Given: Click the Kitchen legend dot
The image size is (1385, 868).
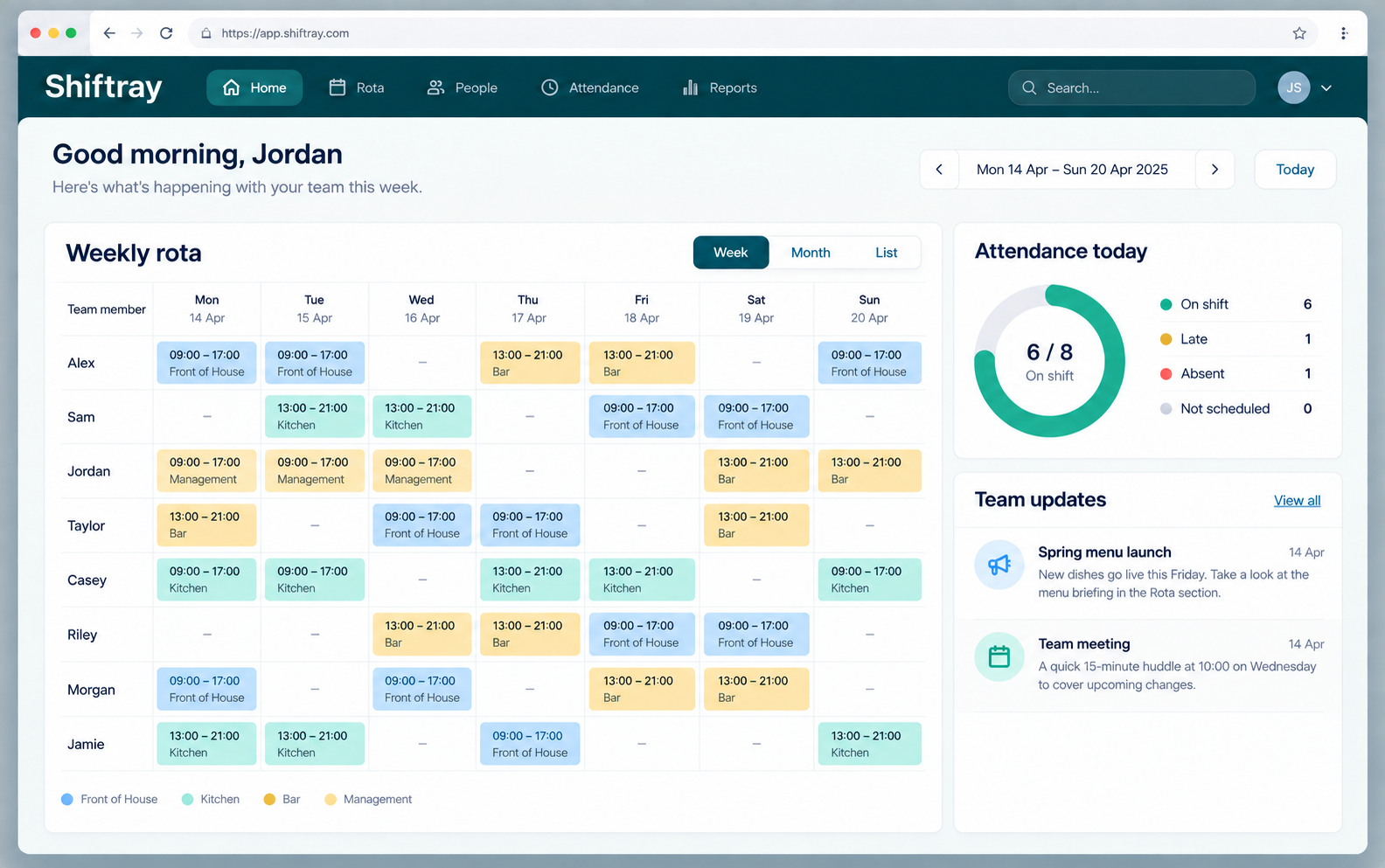Looking at the screenshot, I should [x=187, y=799].
